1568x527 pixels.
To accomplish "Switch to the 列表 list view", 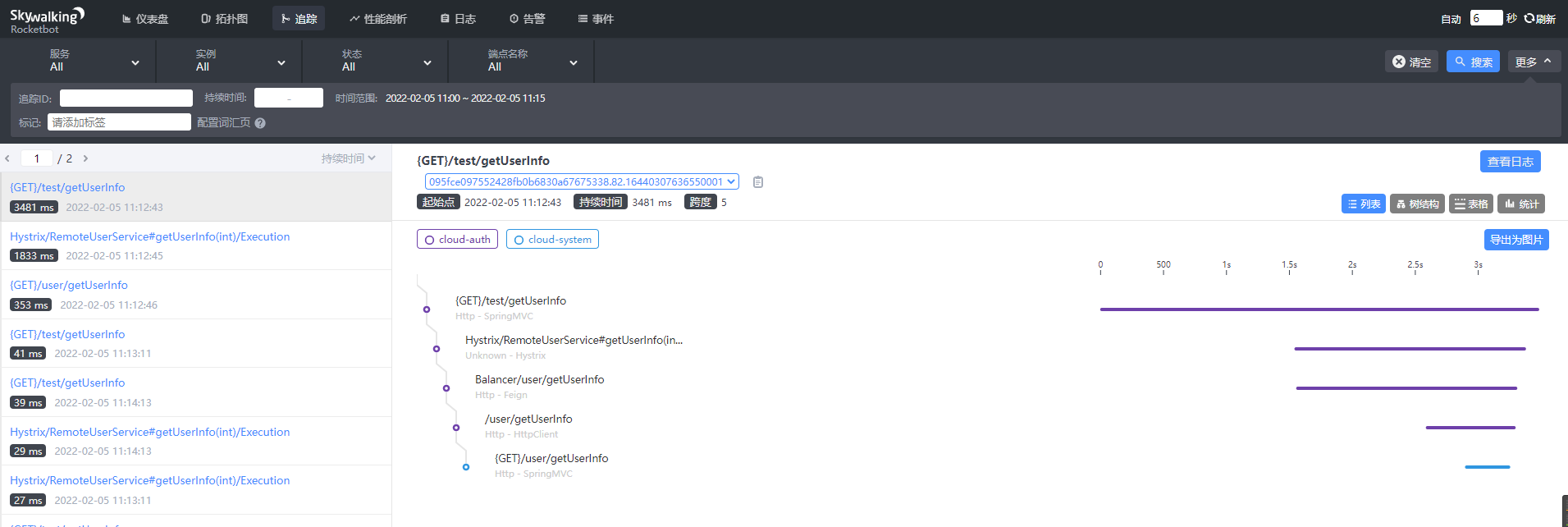I will click(1363, 204).
